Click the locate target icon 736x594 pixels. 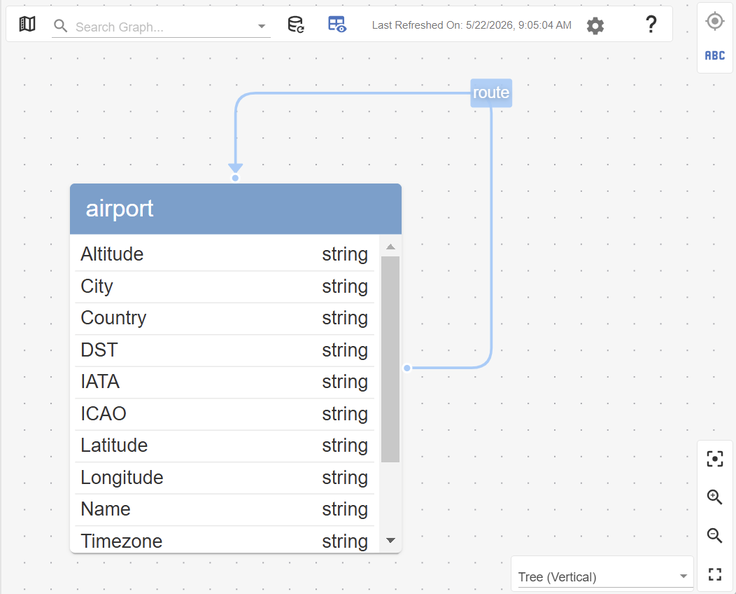click(x=715, y=21)
